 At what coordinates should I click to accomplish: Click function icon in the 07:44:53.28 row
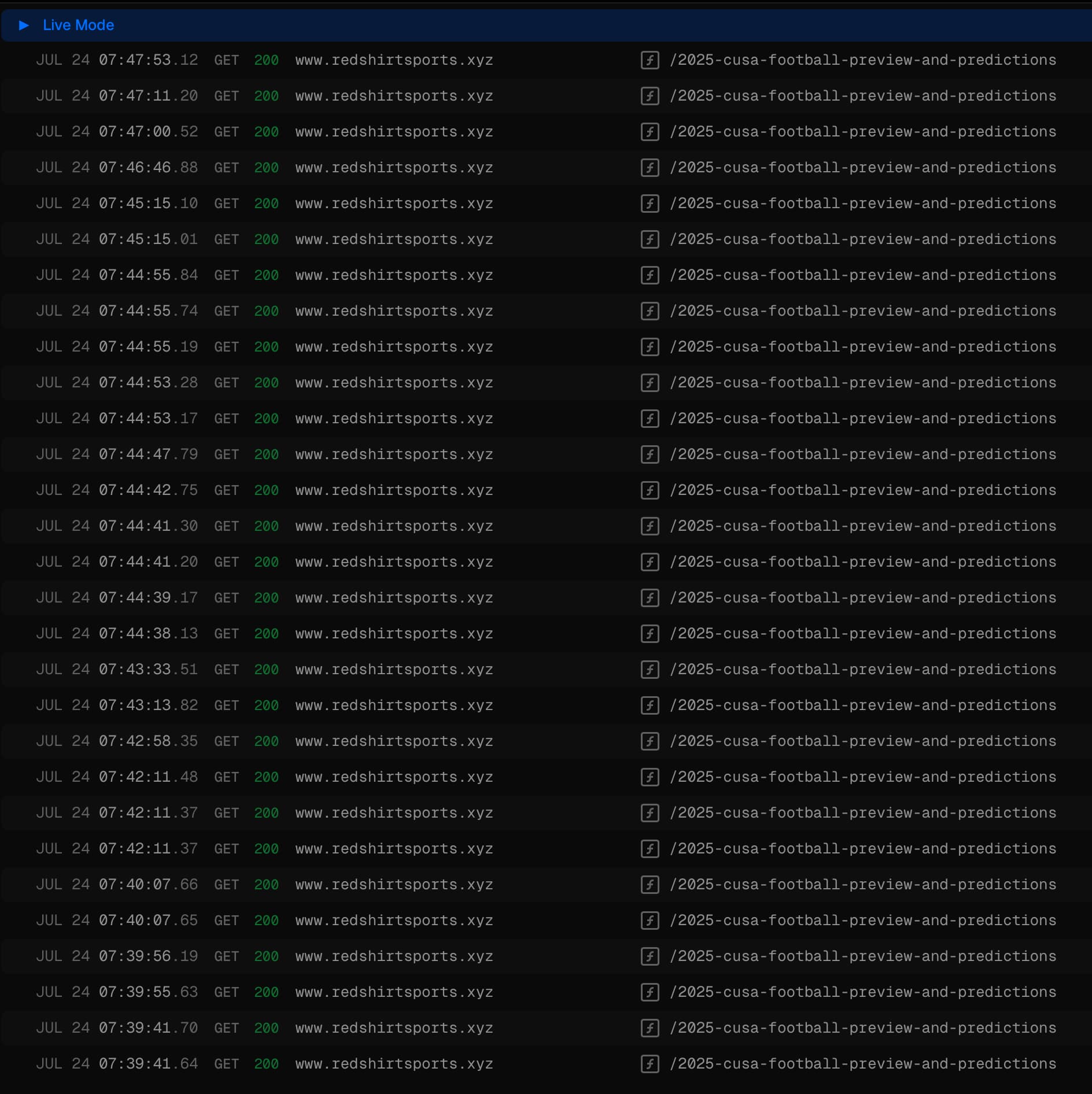650,383
